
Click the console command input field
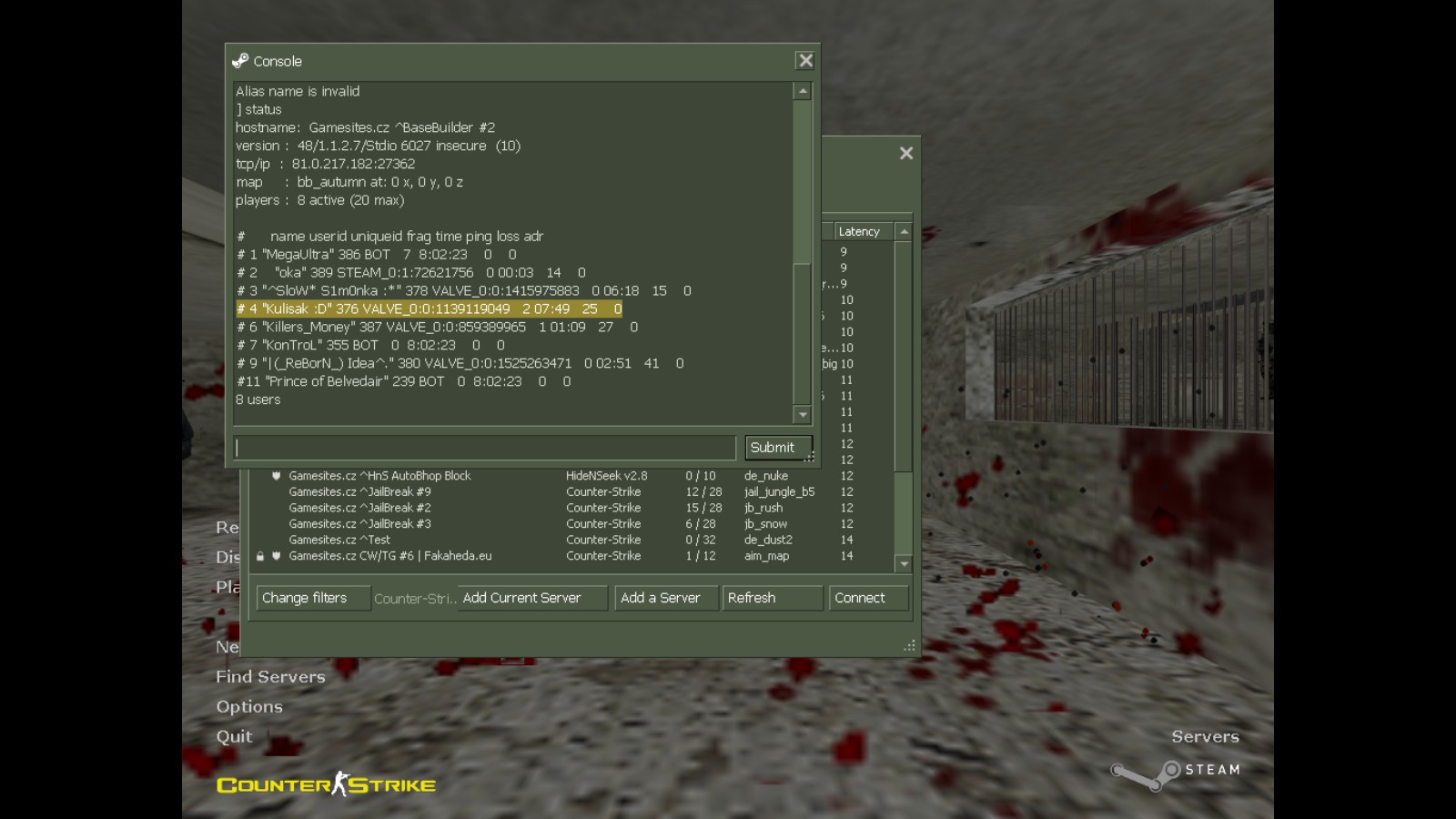pos(485,448)
